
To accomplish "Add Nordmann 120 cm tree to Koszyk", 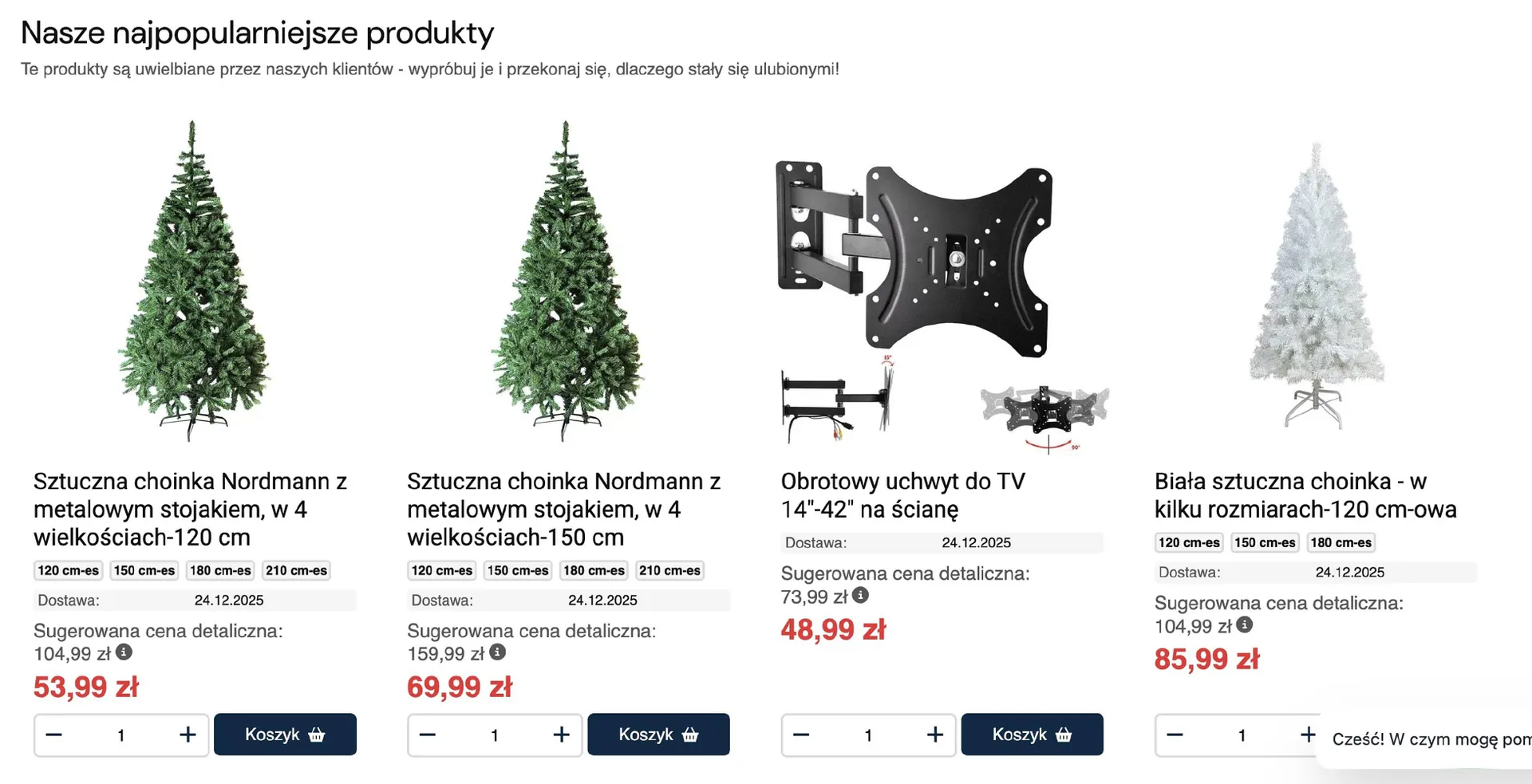I will pyautogui.click(x=285, y=735).
